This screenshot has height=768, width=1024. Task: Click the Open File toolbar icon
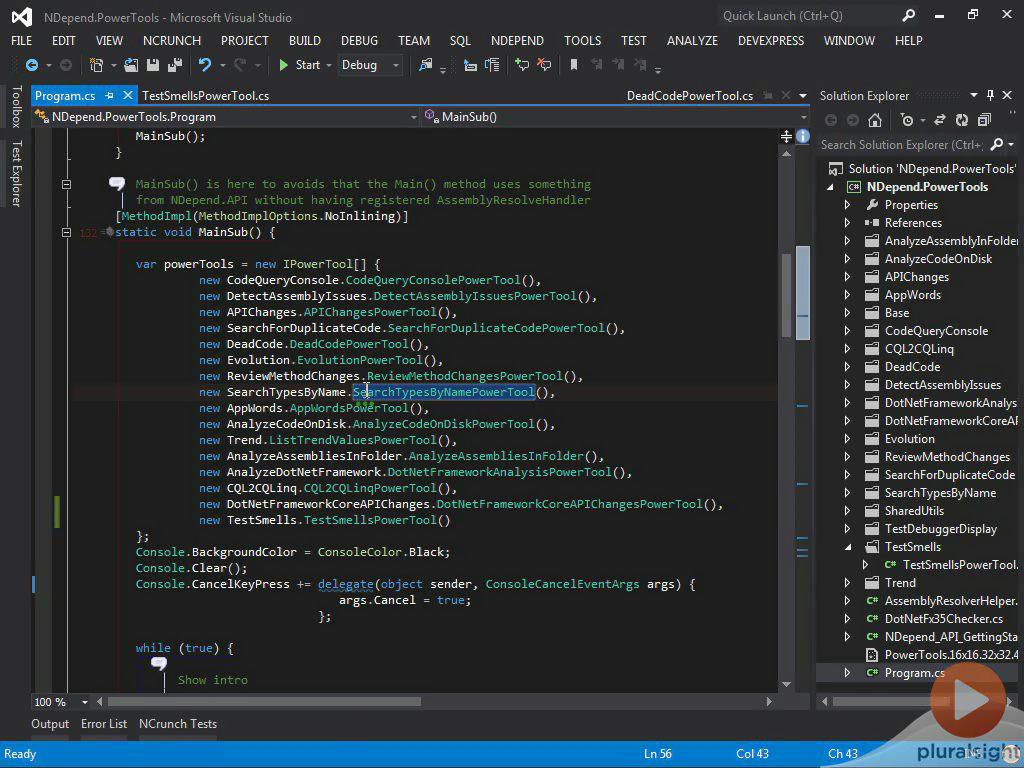point(131,65)
